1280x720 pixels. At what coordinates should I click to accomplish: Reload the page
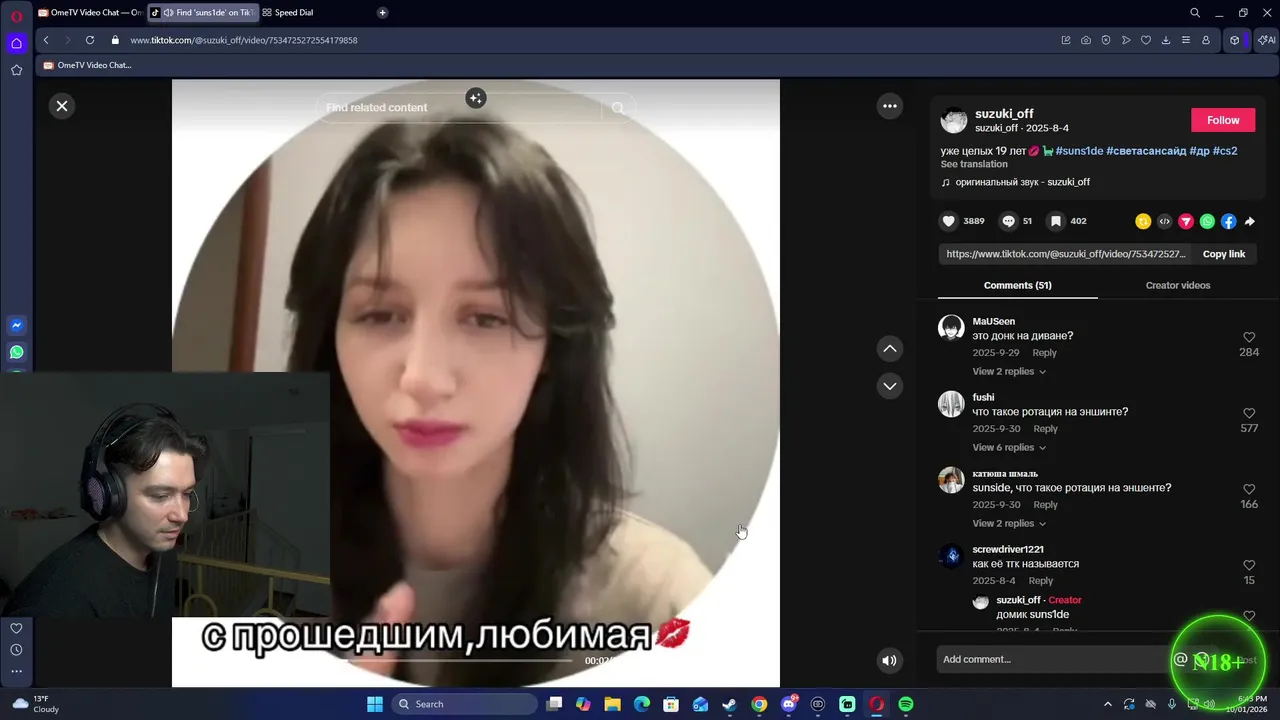pyautogui.click(x=90, y=40)
